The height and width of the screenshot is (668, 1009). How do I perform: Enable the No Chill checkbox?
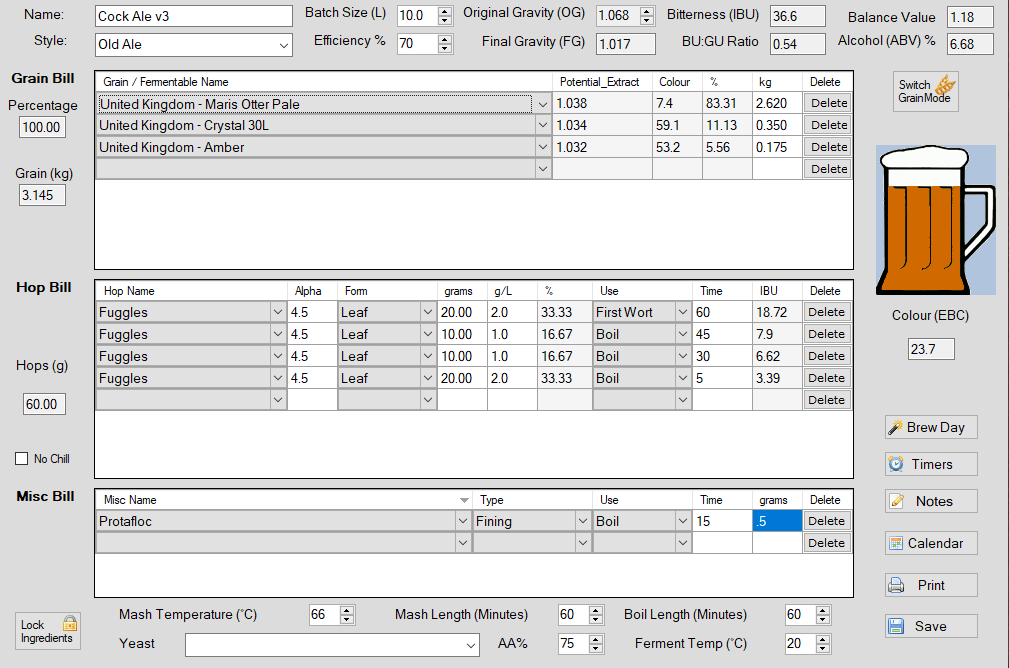[22, 459]
